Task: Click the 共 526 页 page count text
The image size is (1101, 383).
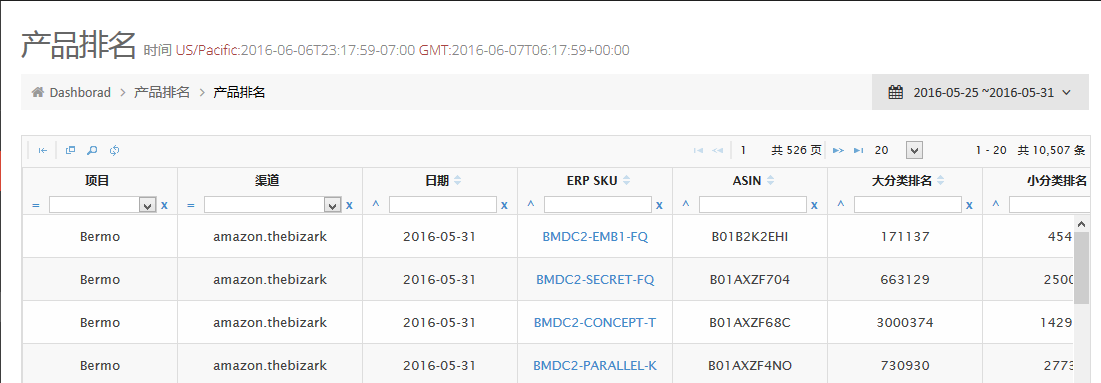Action: click(x=796, y=150)
